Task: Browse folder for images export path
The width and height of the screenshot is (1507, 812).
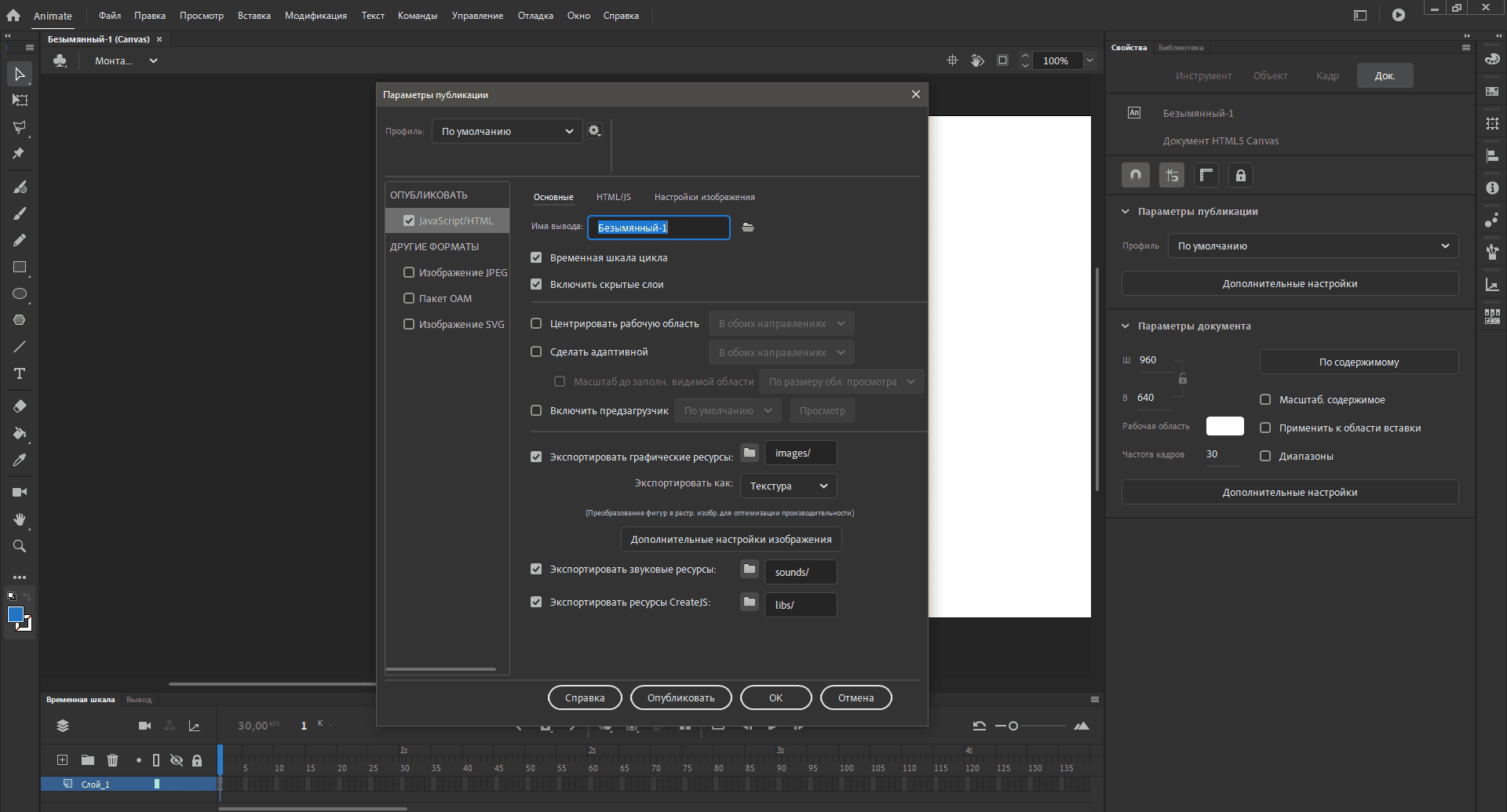Action: pyautogui.click(x=750, y=453)
